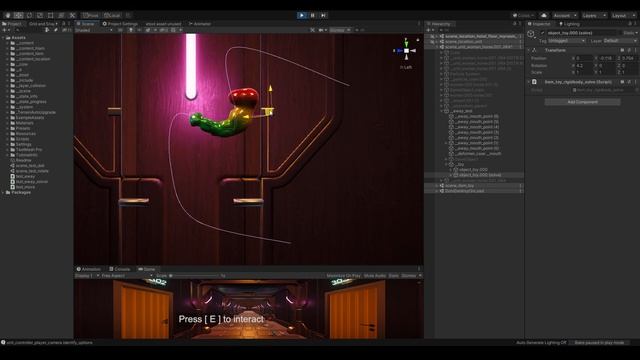Click the Play button
The width and height of the screenshot is (640, 360).
coord(302,16)
